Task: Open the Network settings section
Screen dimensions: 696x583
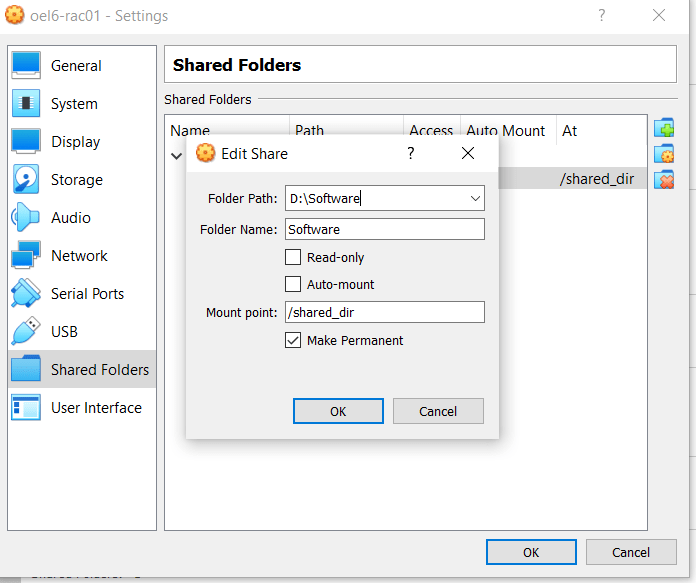Action: (x=78, y=256)
